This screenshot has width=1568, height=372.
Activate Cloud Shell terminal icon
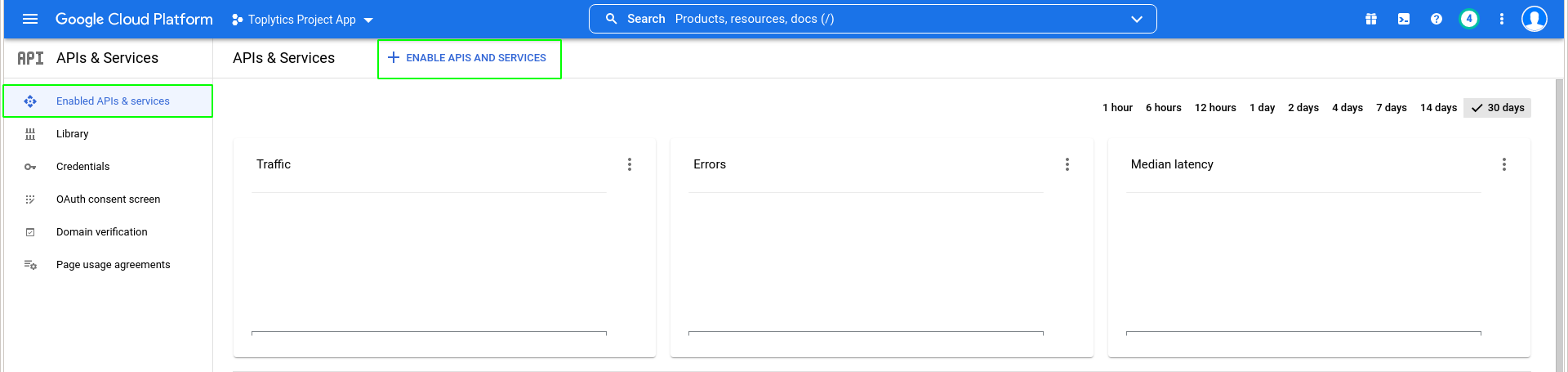click(x=1404, y=19)
